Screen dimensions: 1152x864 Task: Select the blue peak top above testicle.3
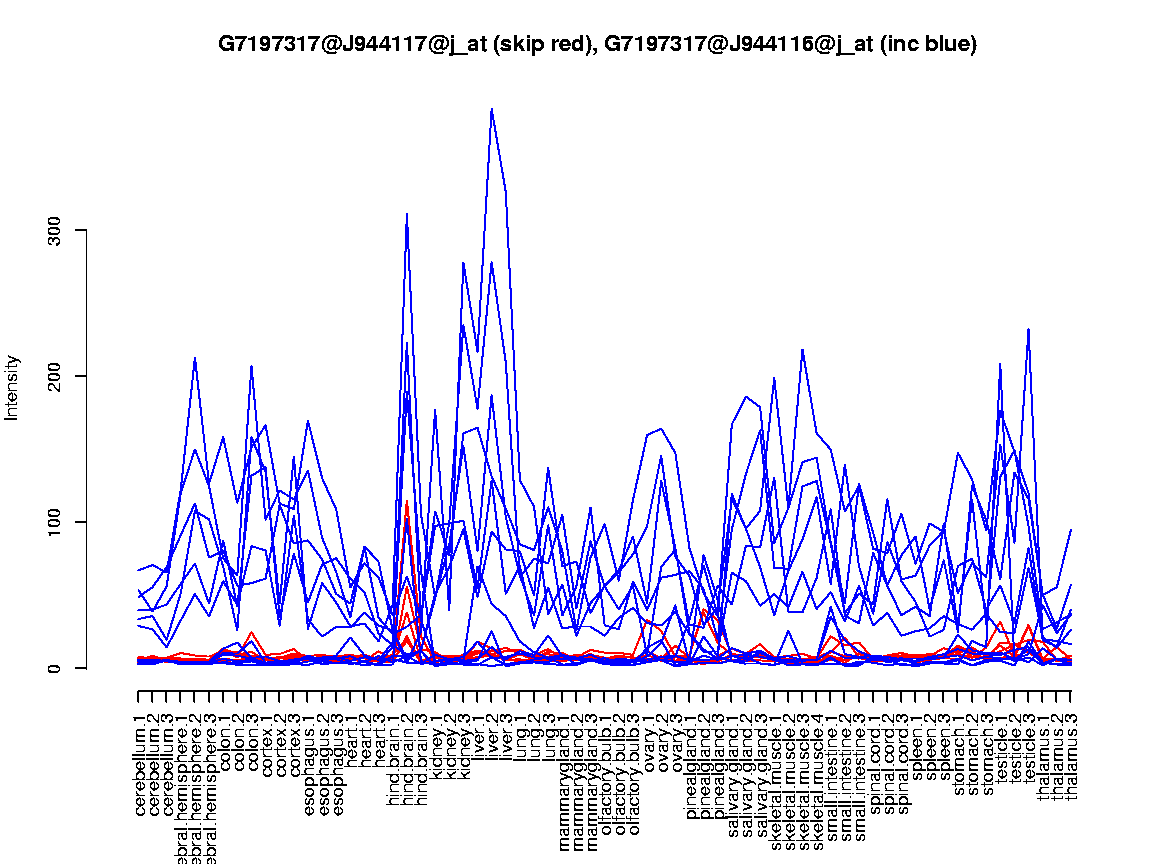(1028, 329)
